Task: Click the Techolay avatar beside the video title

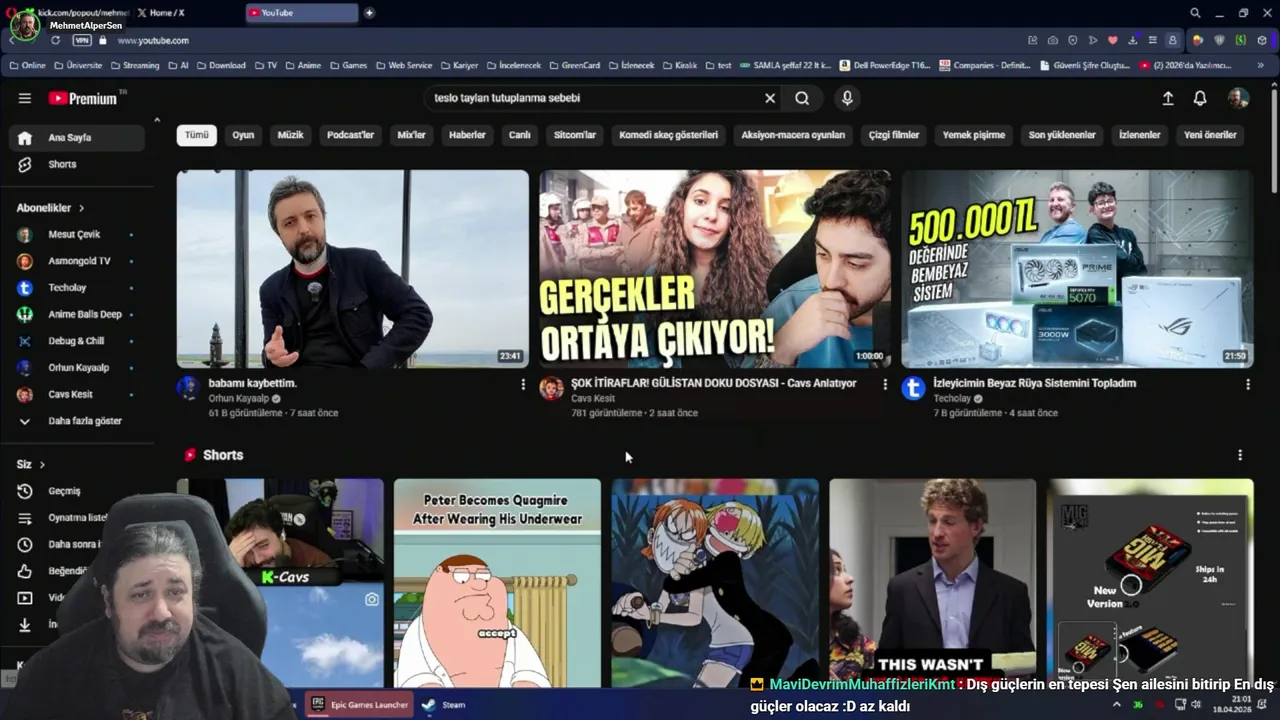Action: click(x=913, y=388)
